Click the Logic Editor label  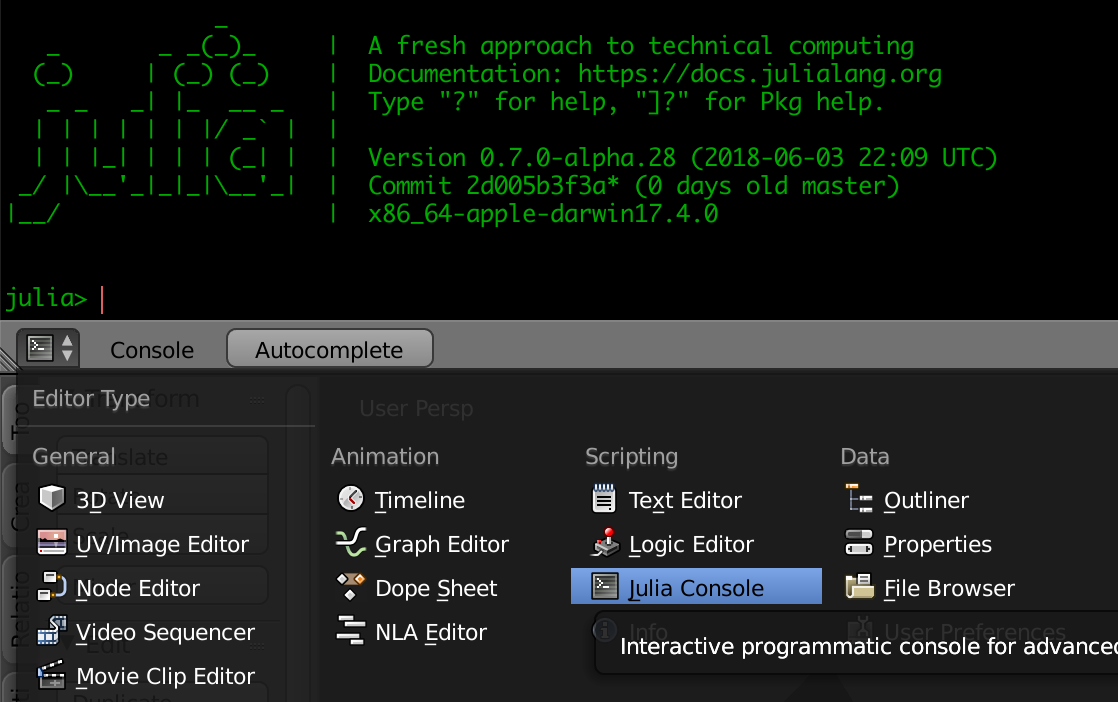691,544
